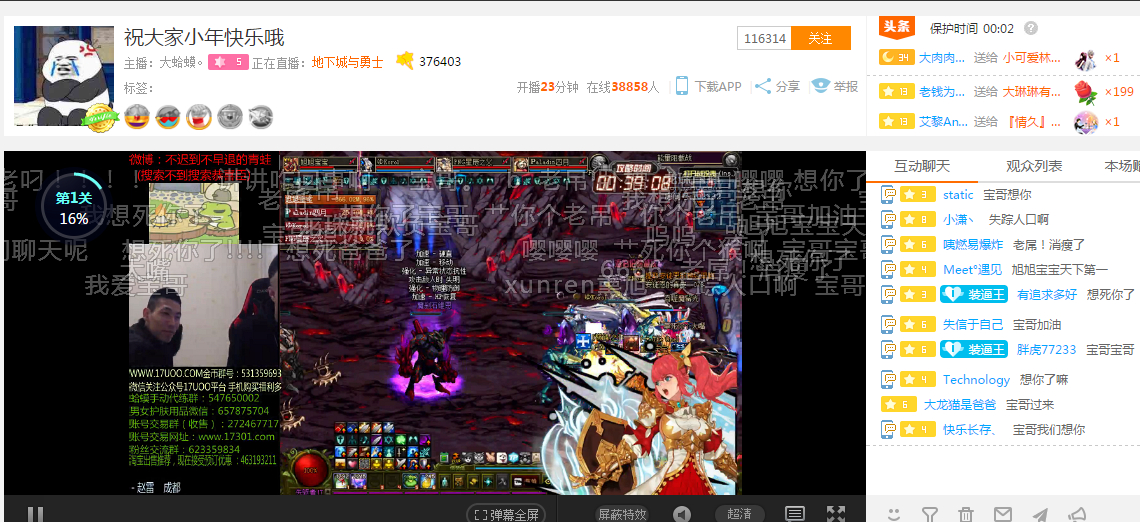This screenshot has height=522, width=1140.
Task: Click 下载APP download link
Action: point(718,87)
